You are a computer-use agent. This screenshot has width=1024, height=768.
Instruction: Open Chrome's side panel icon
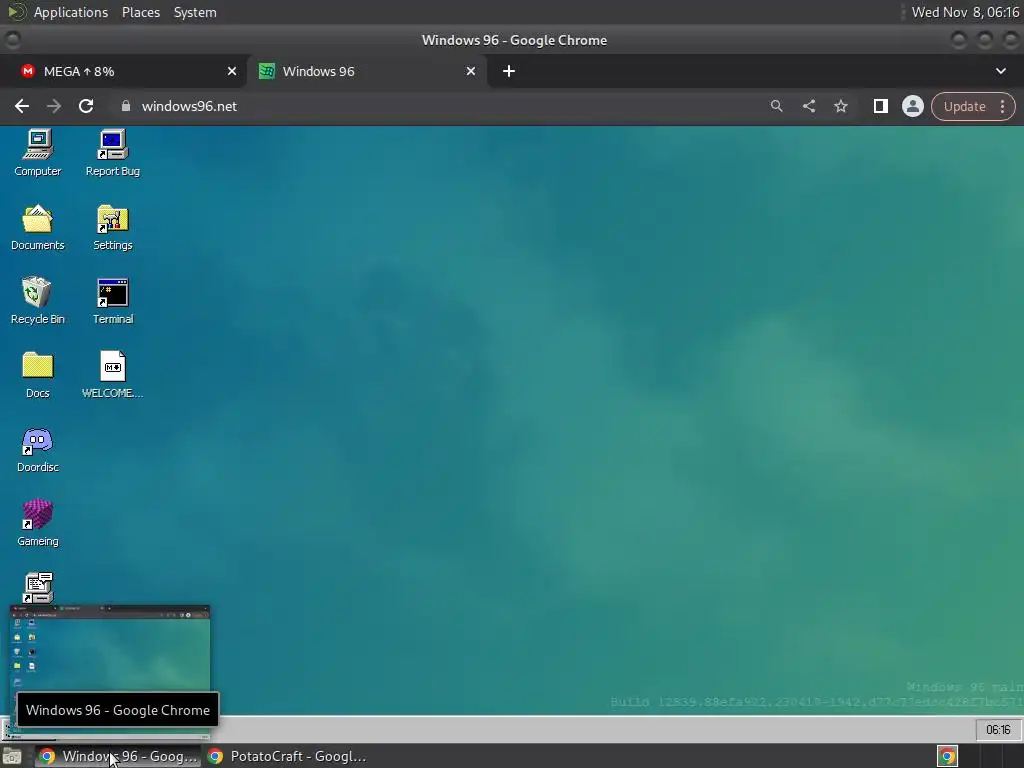point(880,106)
